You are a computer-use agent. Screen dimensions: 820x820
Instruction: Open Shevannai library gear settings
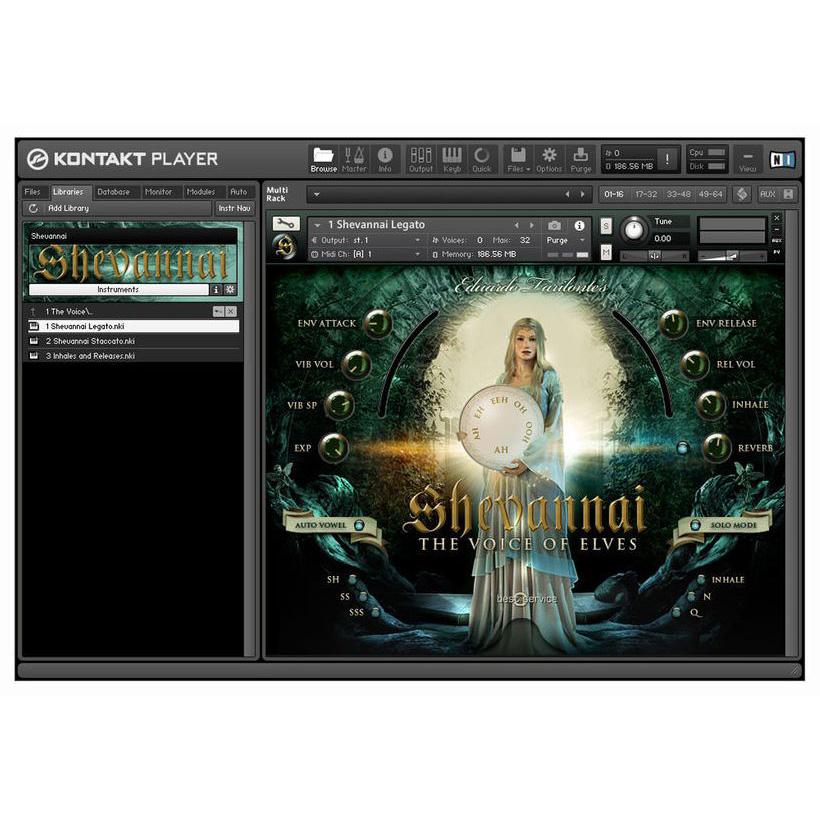pyautogui.click(x=230, y=289)
